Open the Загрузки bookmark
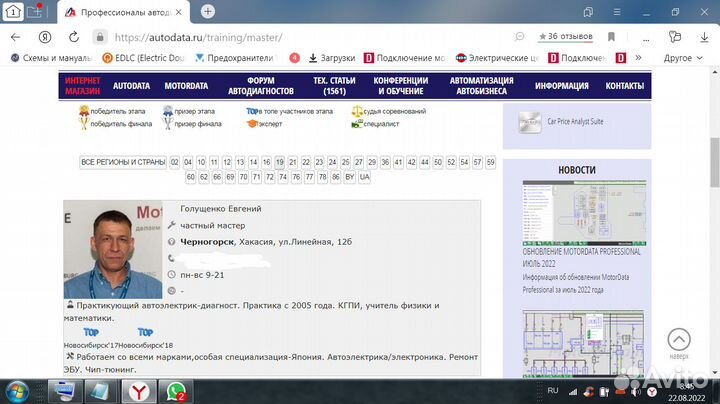The image size is (720, 404). [332, 58]
